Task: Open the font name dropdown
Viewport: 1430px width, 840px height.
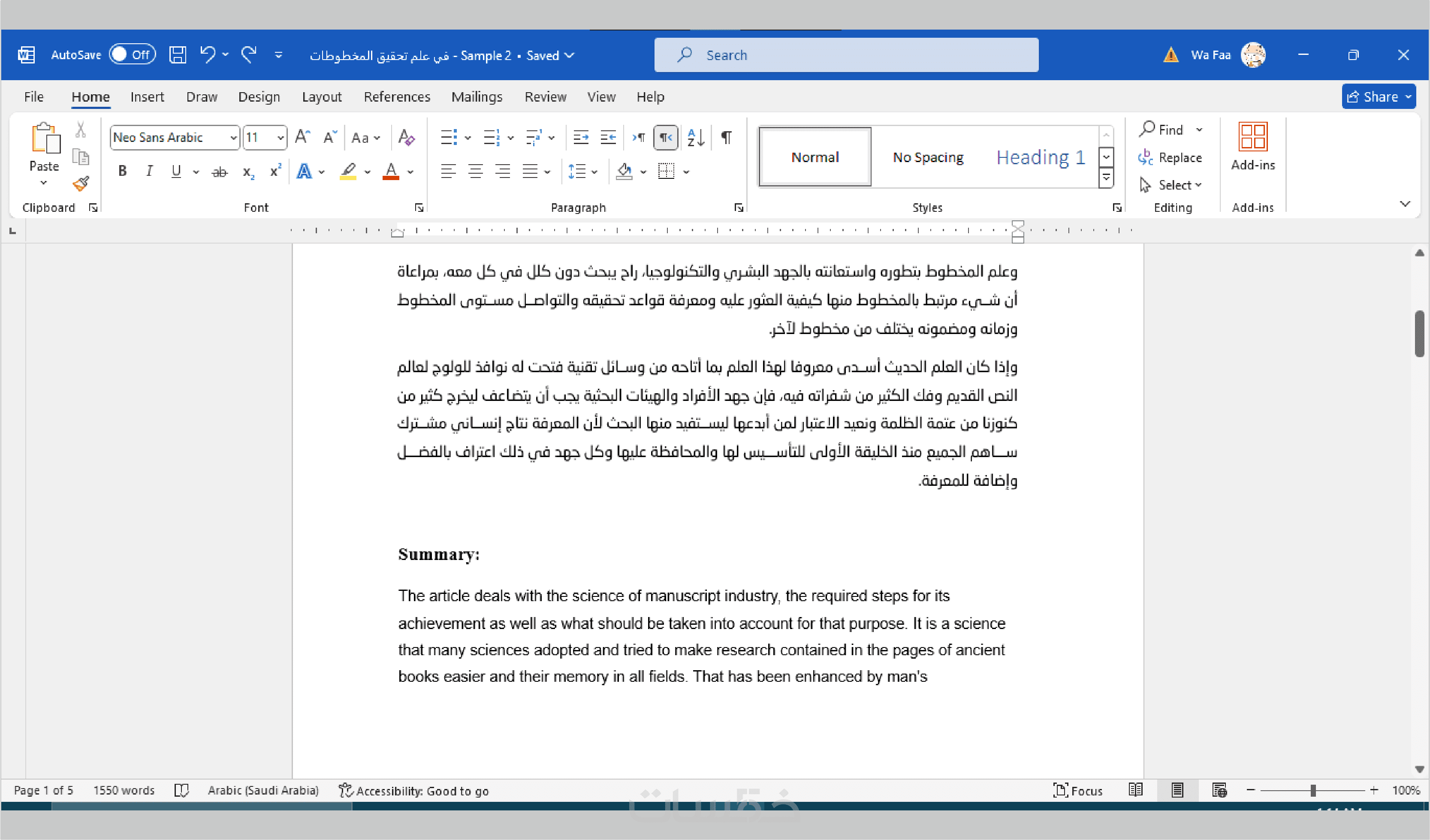Action: [233, 138]
